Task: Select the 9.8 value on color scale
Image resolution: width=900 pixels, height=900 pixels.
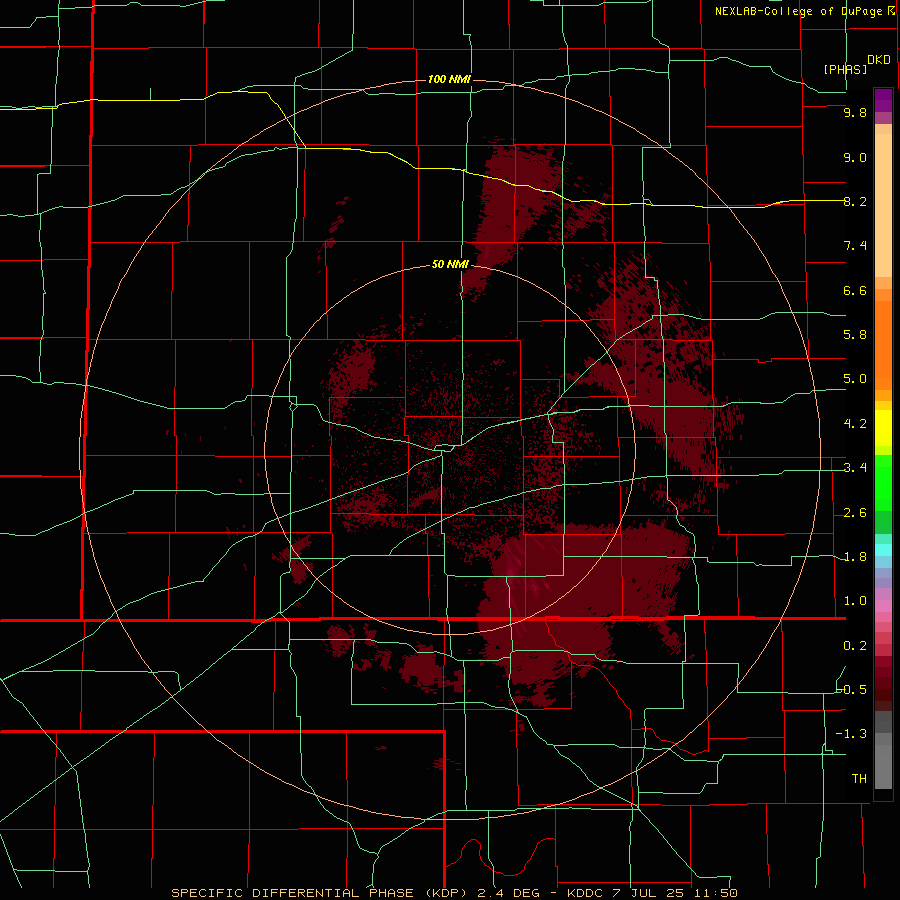Action: (855, 112)
